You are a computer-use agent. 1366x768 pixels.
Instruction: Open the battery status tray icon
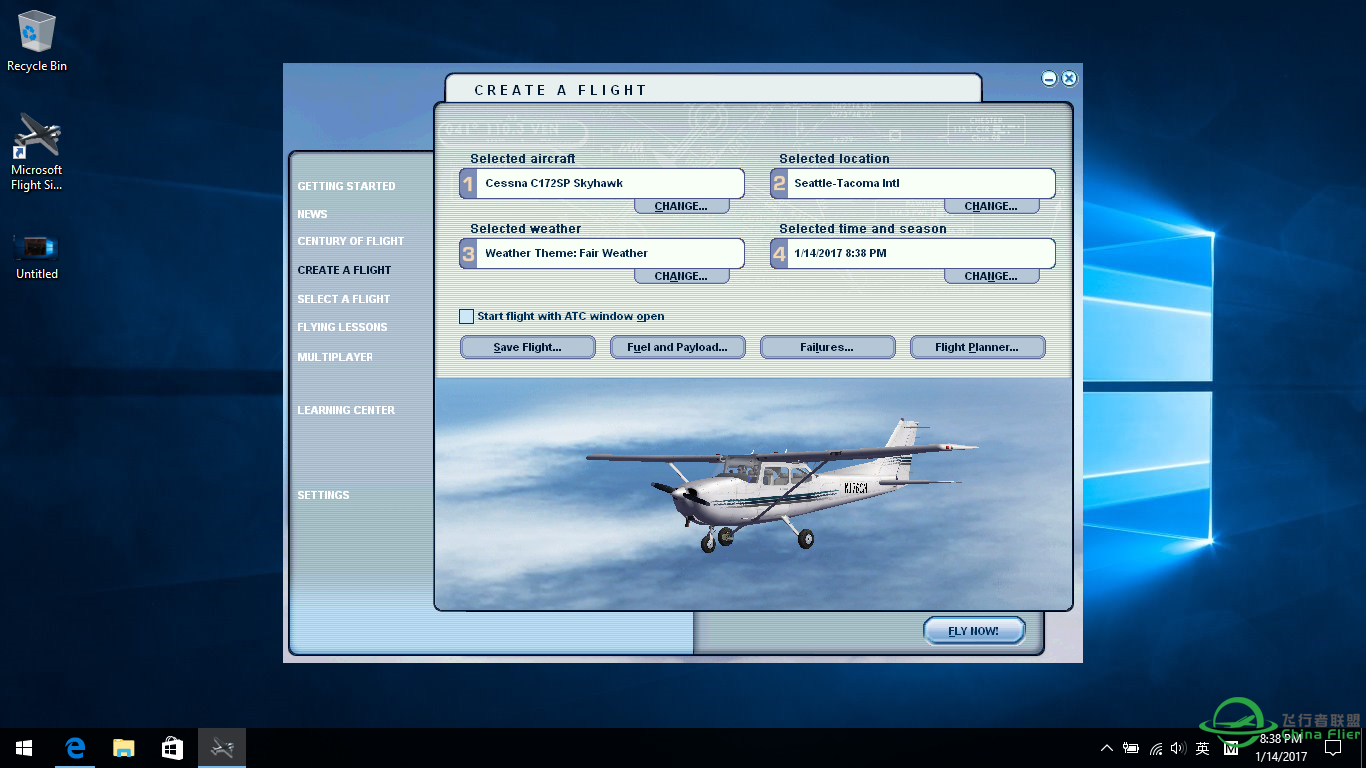click(x=1131, y=748)
